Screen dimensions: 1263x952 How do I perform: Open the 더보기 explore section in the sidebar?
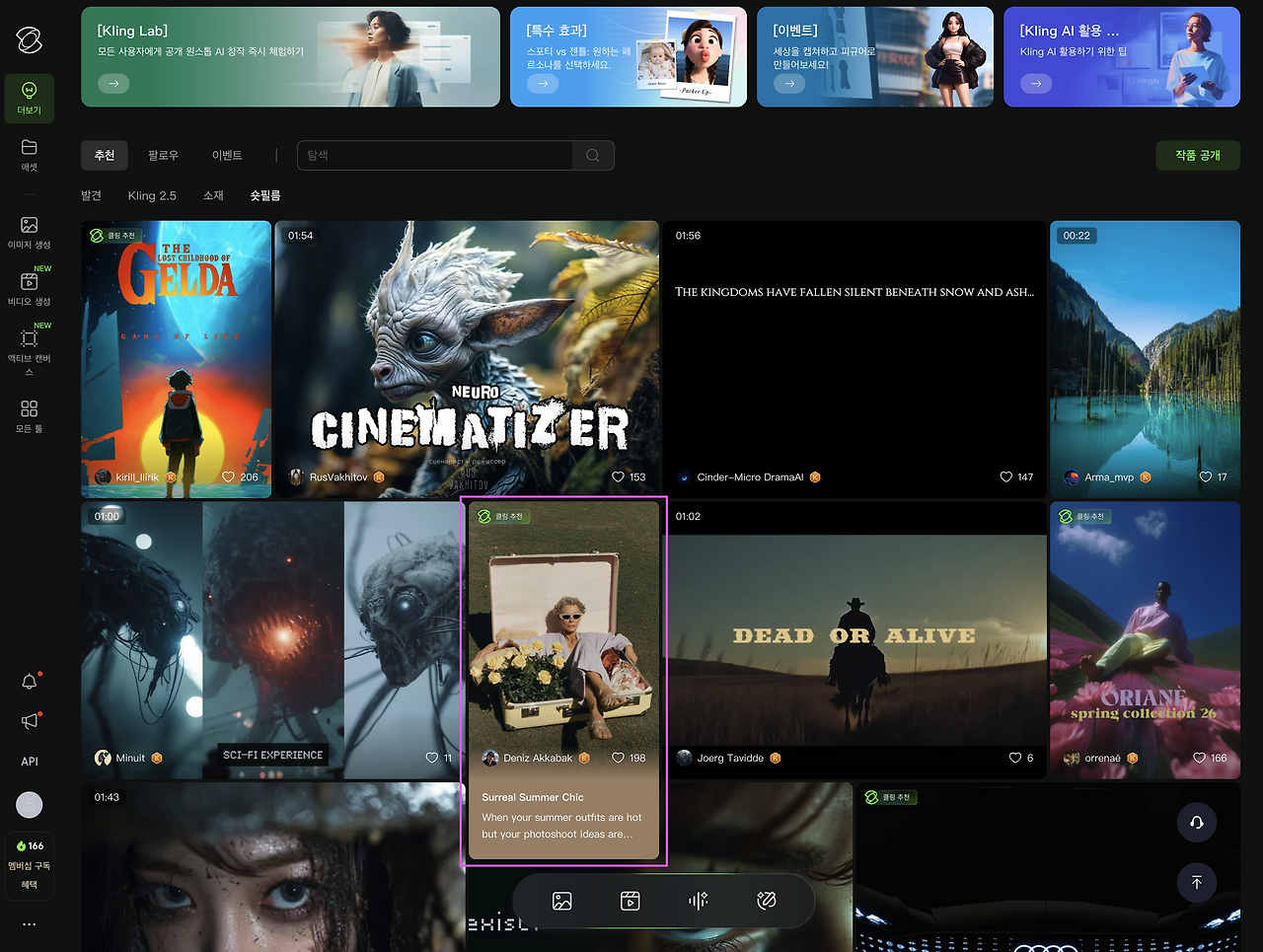click(x=29, y=98)
